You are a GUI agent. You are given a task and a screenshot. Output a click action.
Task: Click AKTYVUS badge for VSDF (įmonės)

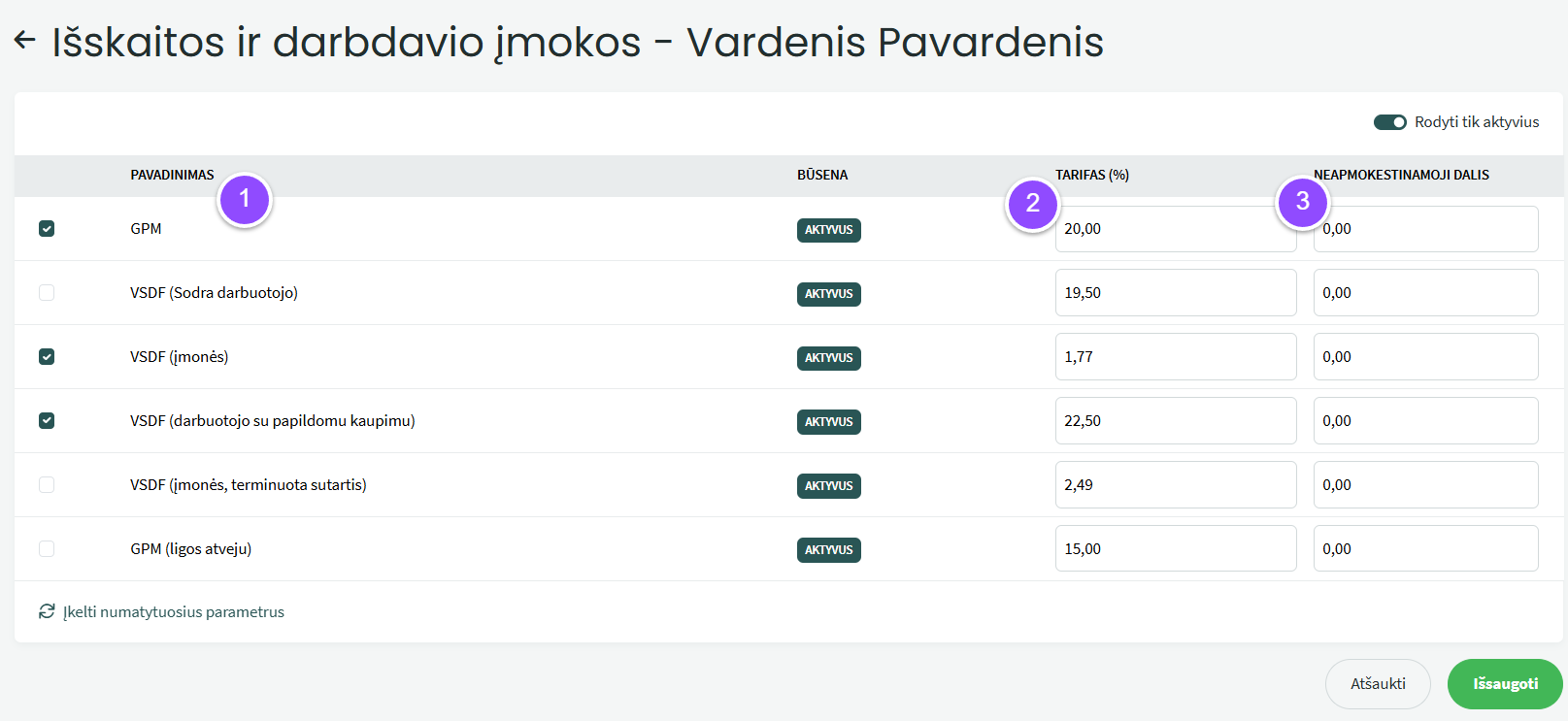(828, 358)
